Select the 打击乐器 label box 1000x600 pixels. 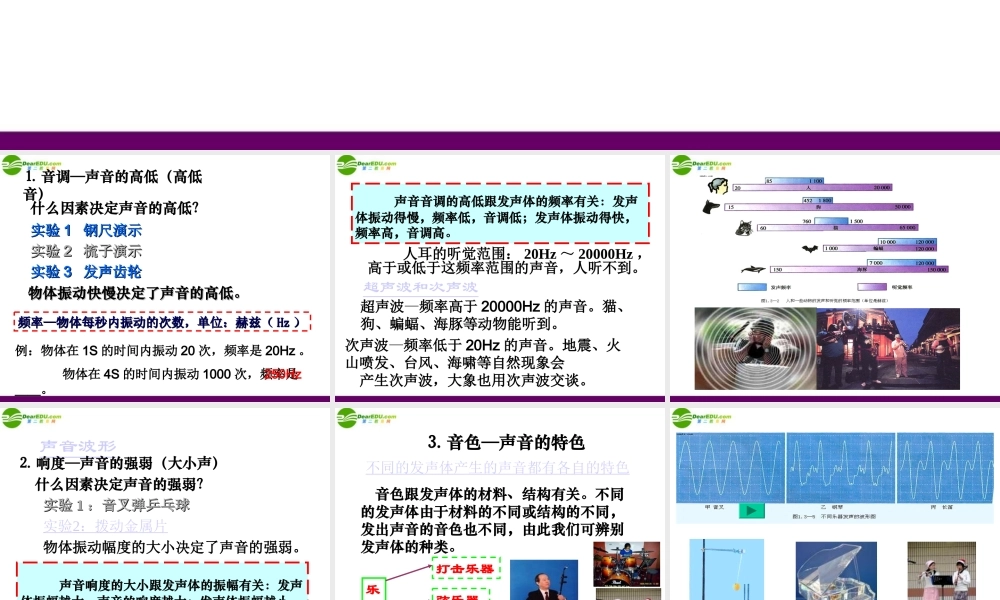(466, 568)
